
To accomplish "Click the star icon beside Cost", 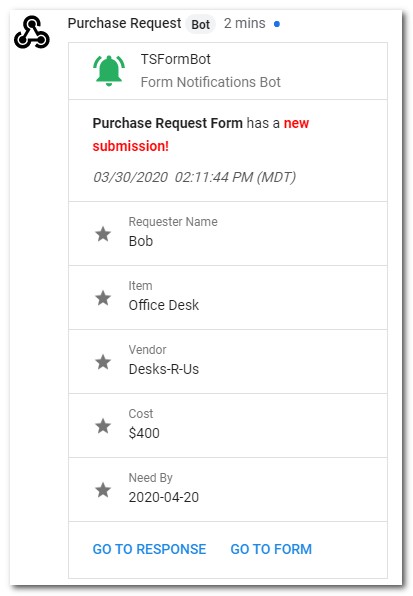I will pos(103,426).
